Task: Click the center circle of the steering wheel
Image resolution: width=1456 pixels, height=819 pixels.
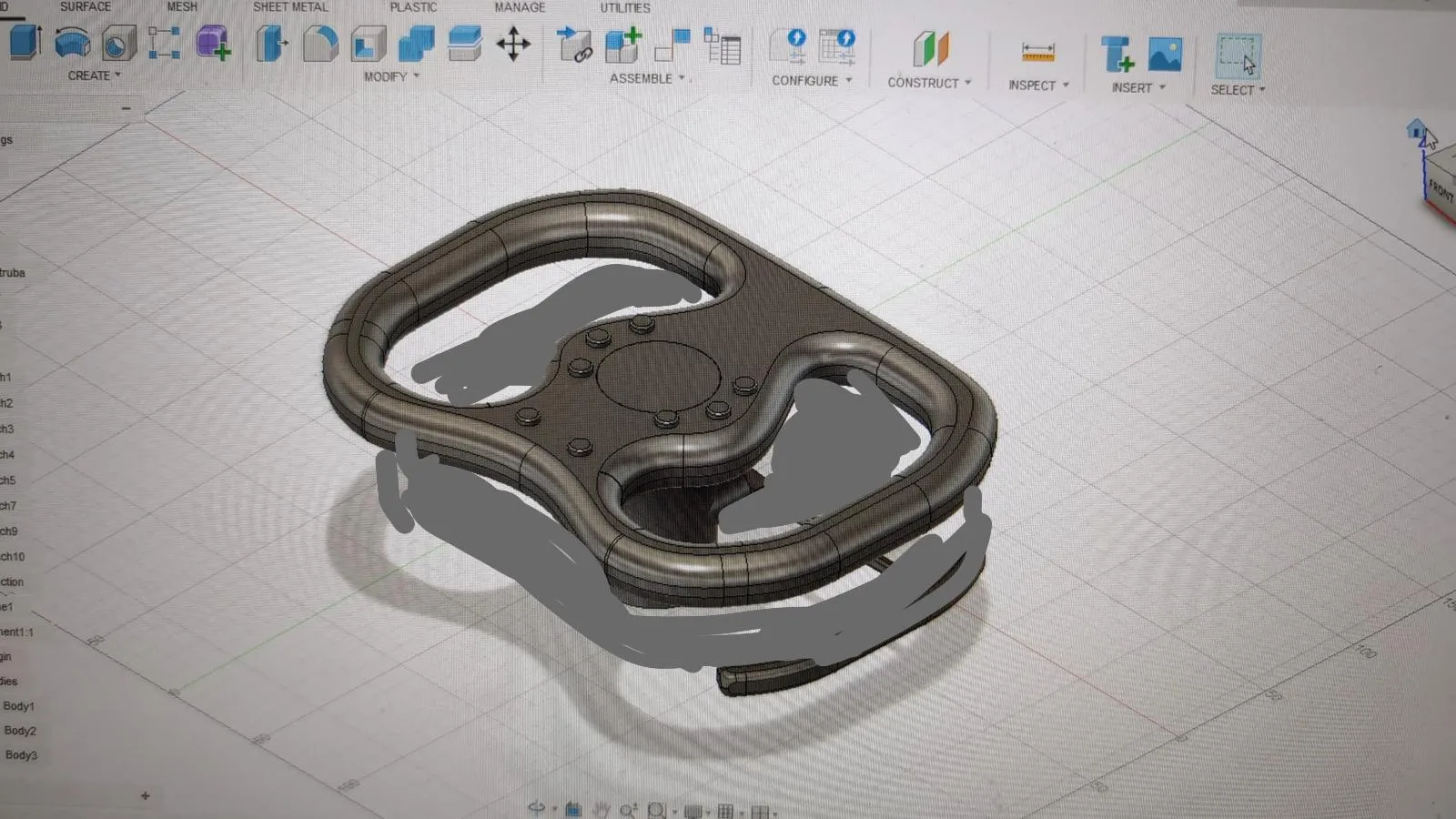Action: (x=658, y=375)
